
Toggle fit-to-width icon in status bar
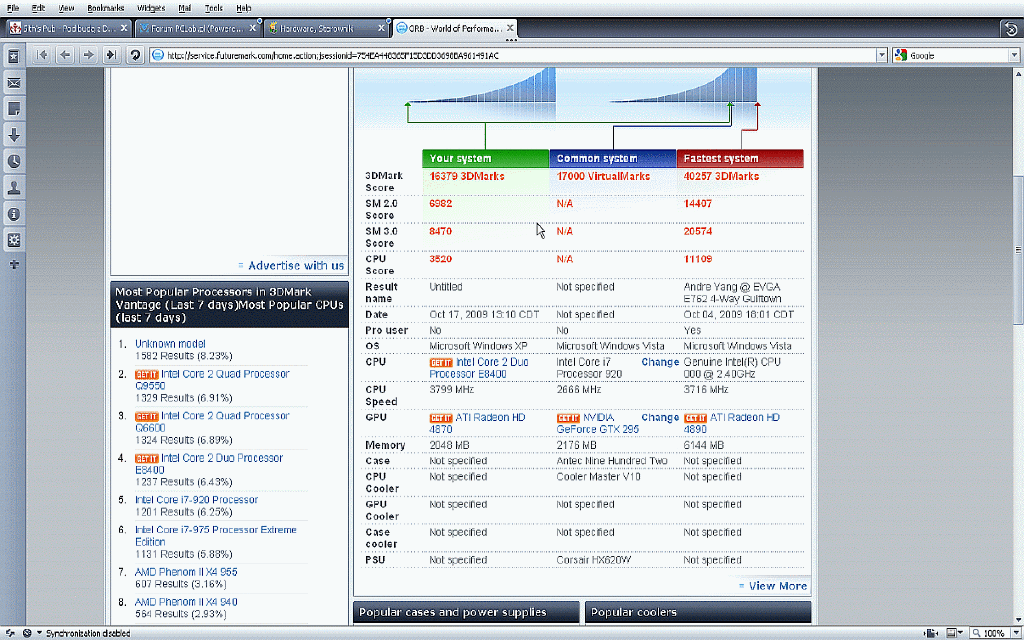931,633
